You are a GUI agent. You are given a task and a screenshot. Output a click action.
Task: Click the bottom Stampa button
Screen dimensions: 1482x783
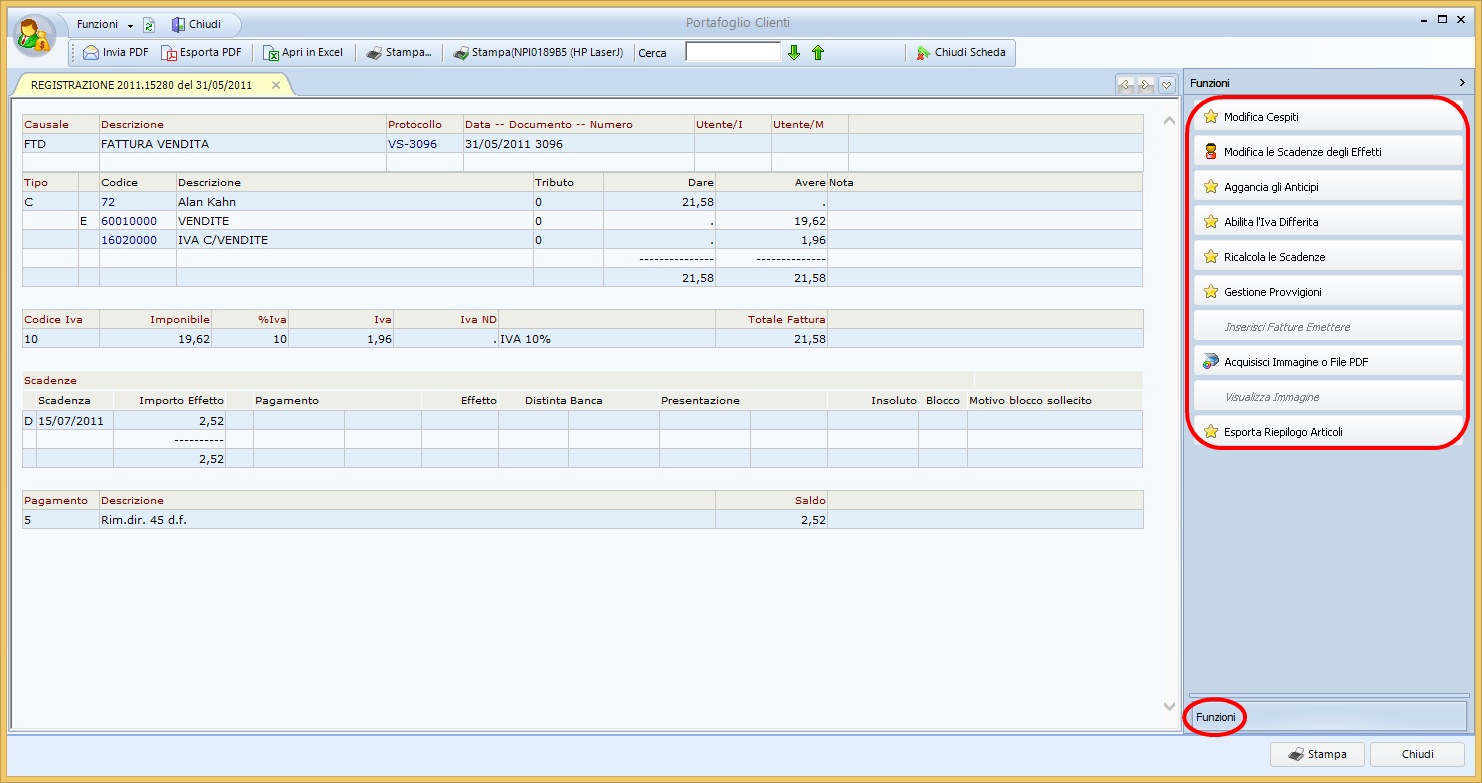1317,754
